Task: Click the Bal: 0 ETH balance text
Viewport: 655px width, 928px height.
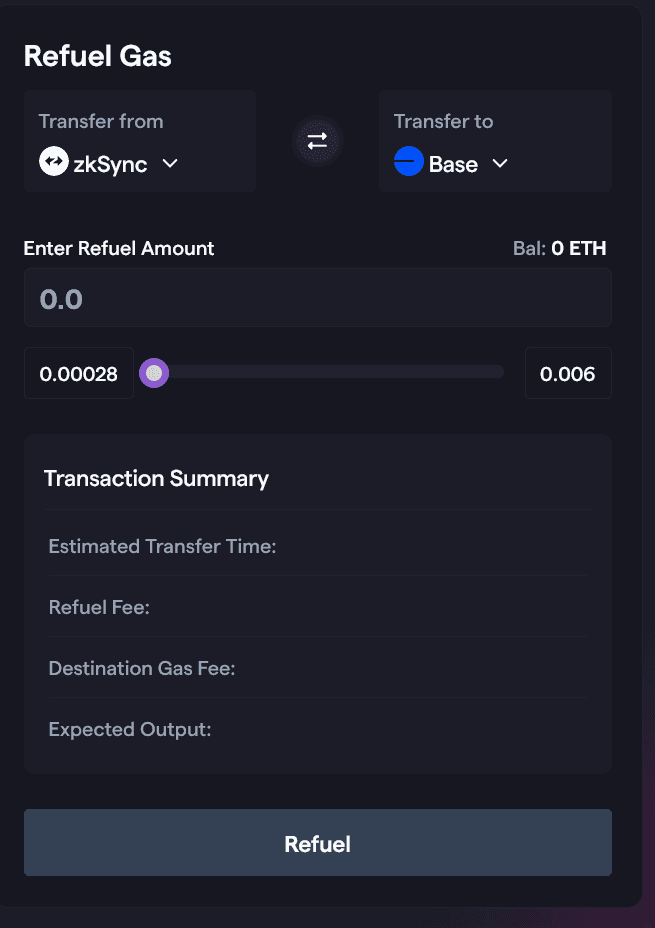Action: [x=559, y=248]
